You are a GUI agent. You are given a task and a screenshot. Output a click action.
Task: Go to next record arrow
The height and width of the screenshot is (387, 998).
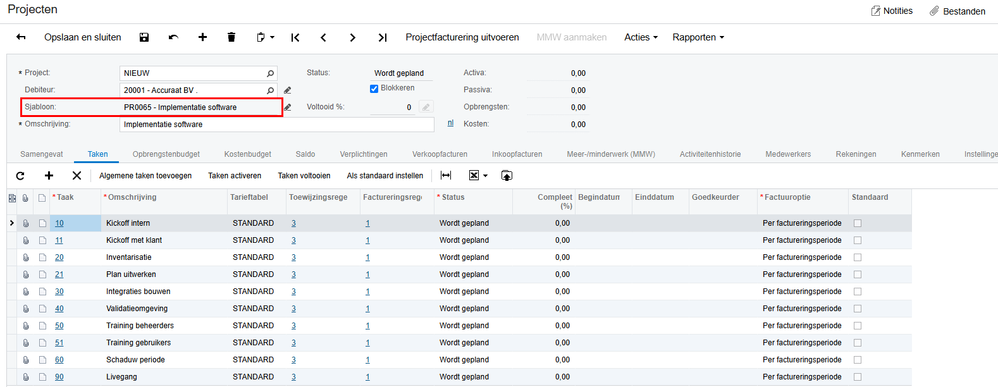click(353, 38)
